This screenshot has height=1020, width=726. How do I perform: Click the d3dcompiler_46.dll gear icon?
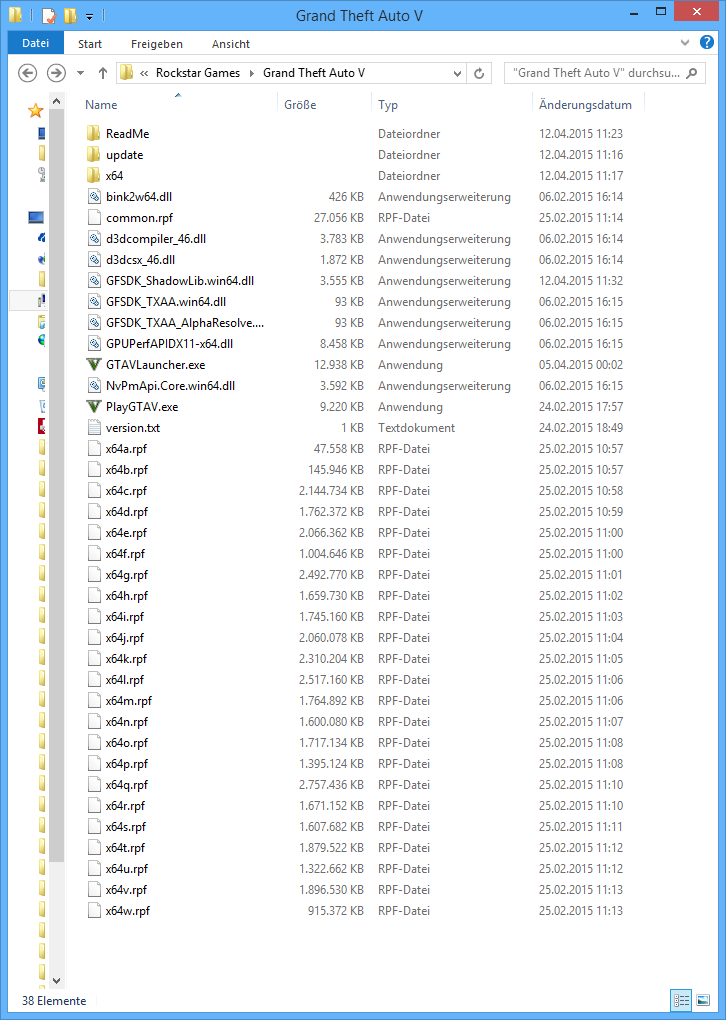click(94, 239)
